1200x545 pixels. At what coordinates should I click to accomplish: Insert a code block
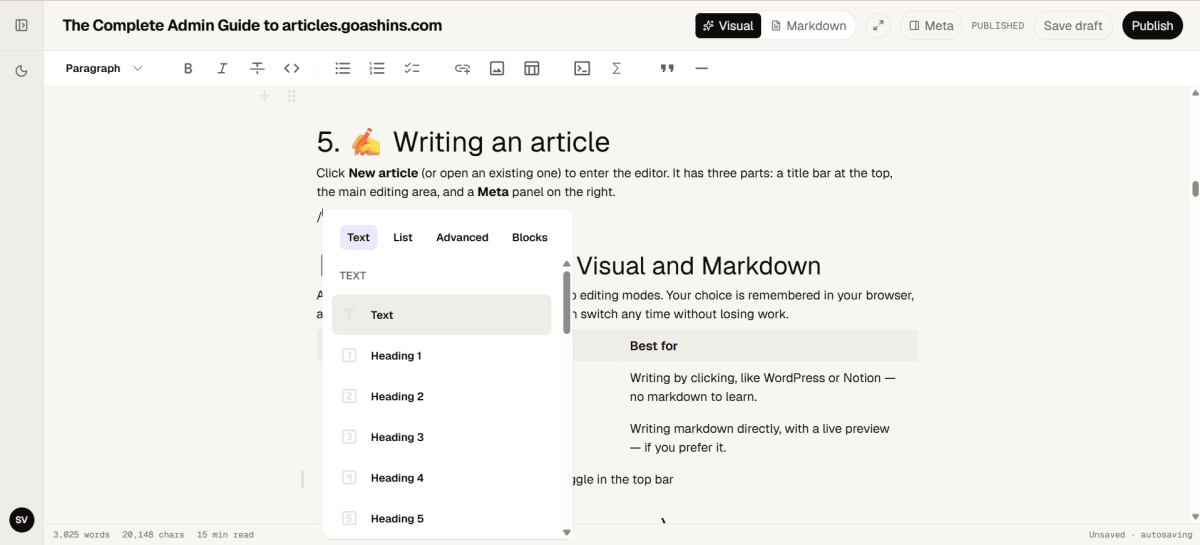(582, 68)
